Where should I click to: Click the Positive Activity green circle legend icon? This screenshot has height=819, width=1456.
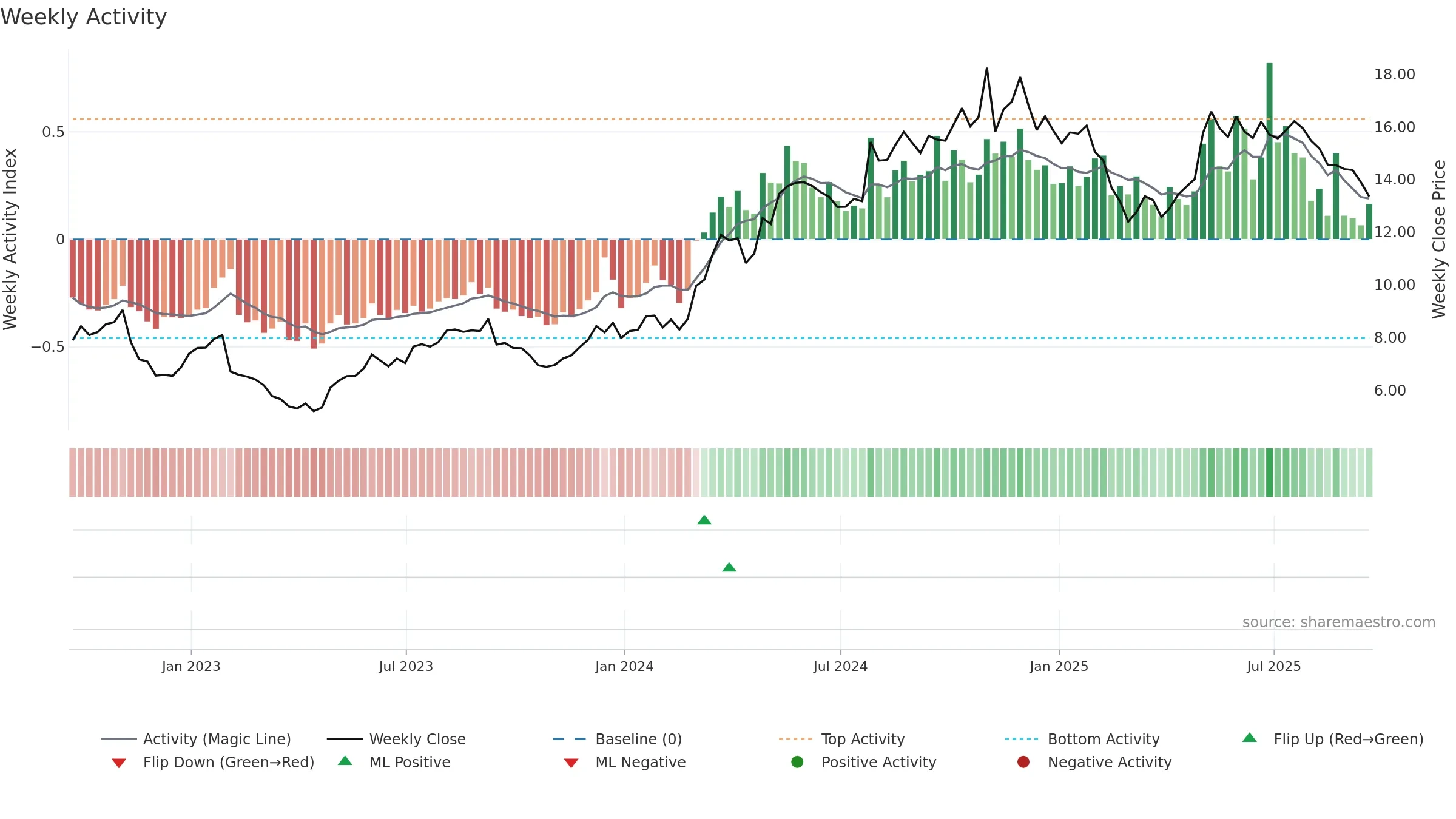[797, 762]
